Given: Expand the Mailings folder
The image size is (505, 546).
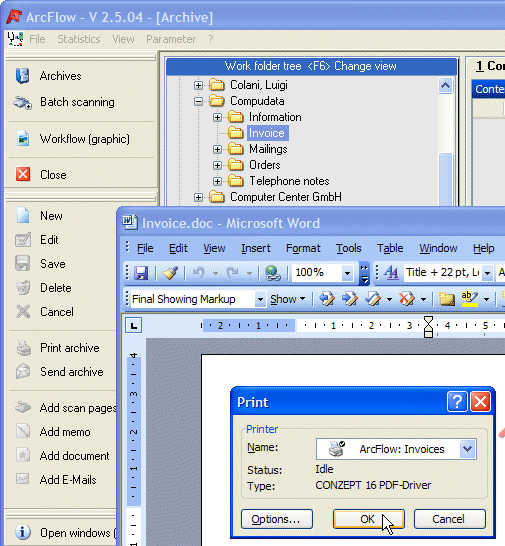Looking at the screenshot, I should coord(217,149).
